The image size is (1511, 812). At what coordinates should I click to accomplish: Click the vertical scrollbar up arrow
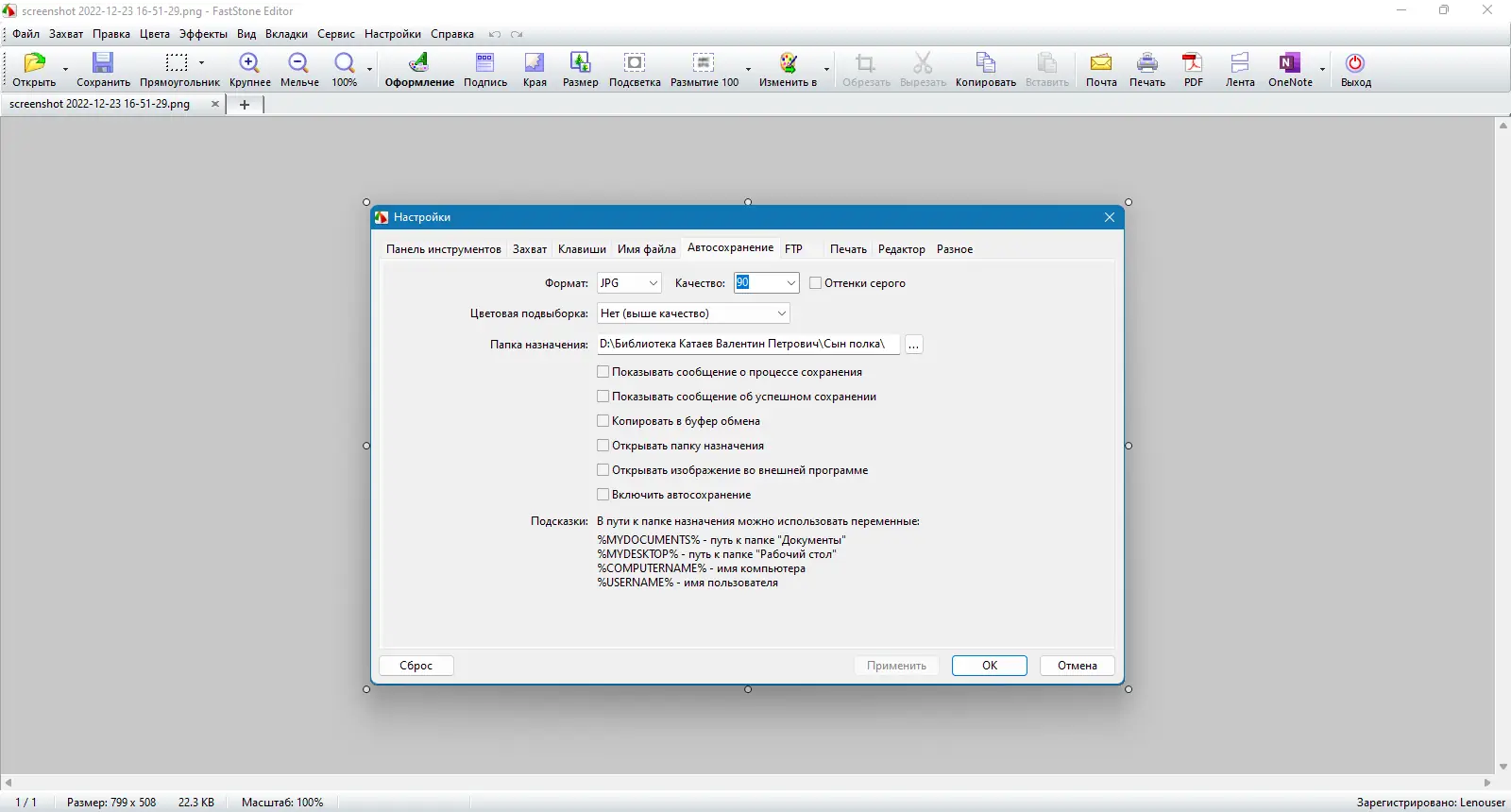coord(1503,125)
